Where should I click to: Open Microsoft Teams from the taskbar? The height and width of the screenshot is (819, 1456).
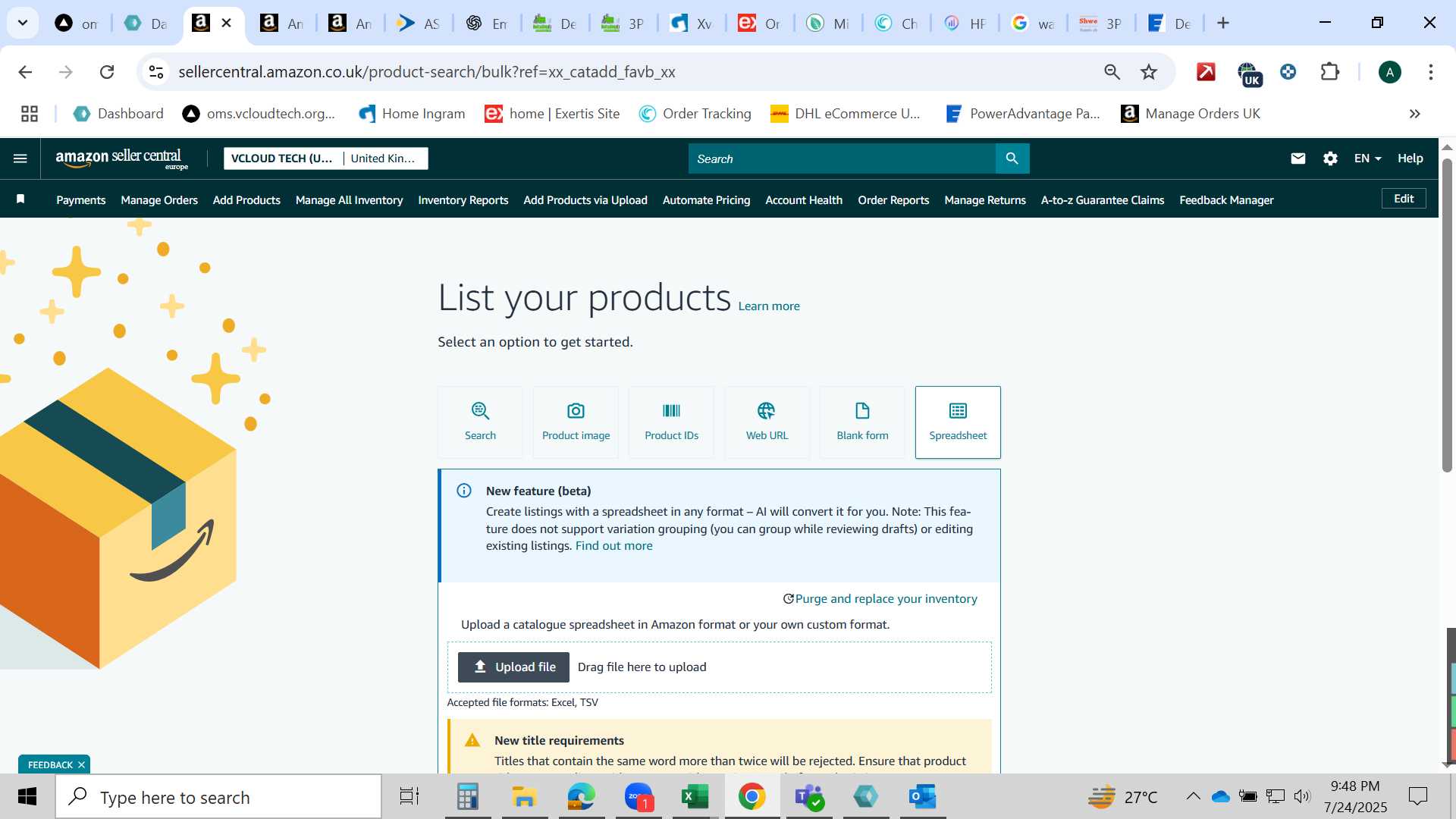(809, 796)
